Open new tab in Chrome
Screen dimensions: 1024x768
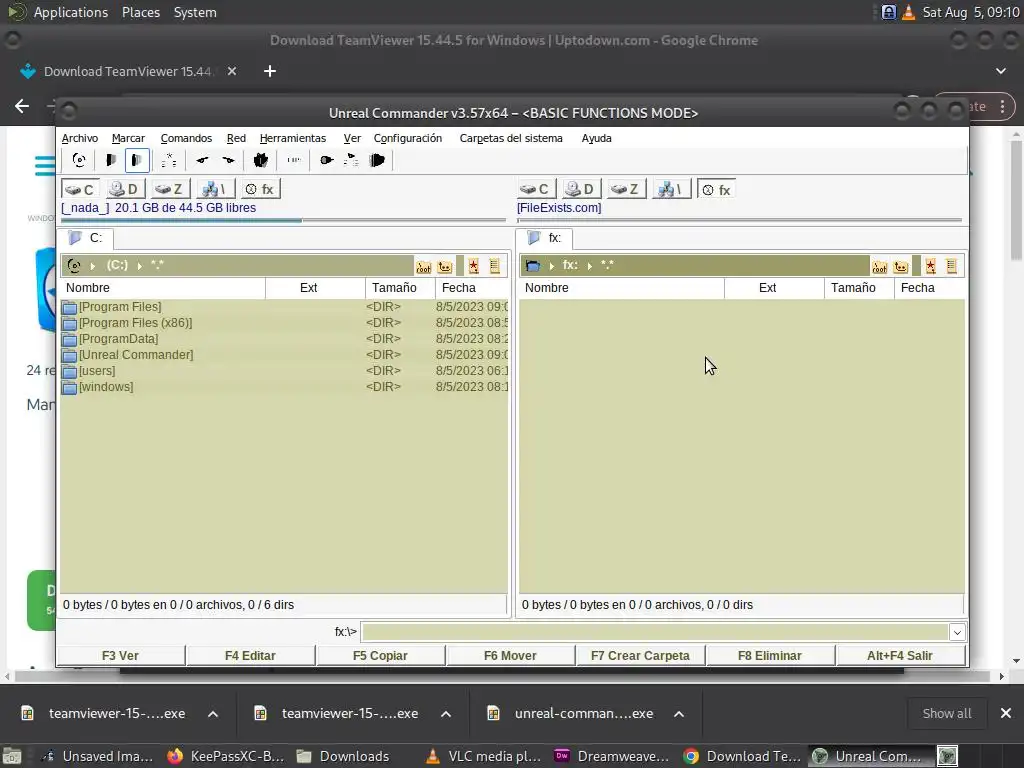[x=270, y=71]
